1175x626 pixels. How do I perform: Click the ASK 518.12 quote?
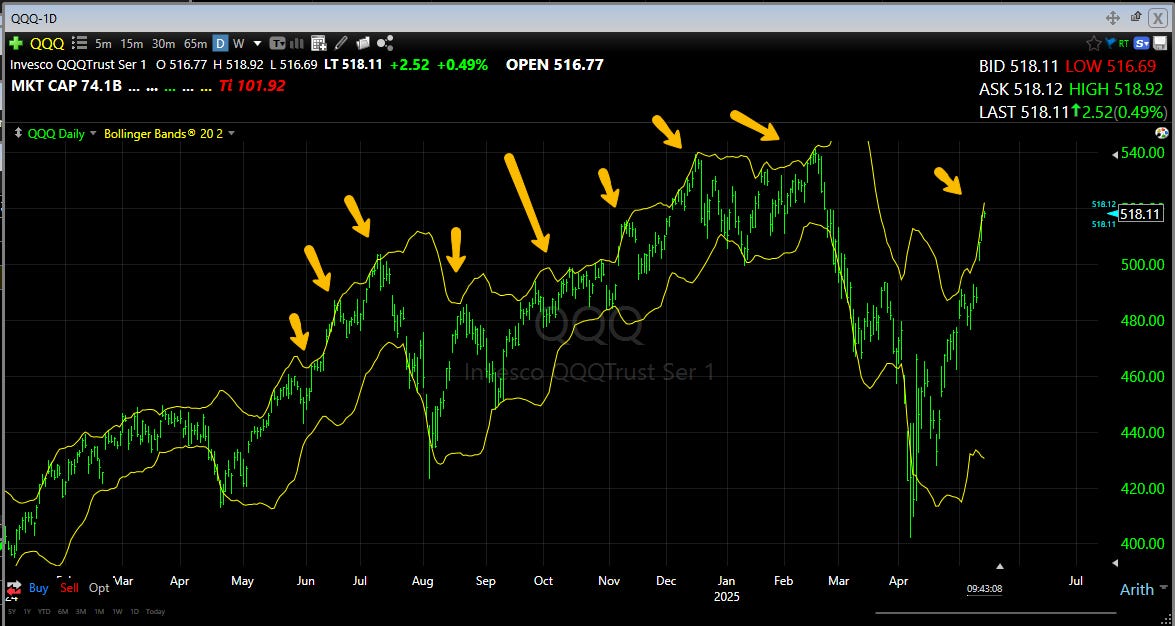pos(1021,89)
